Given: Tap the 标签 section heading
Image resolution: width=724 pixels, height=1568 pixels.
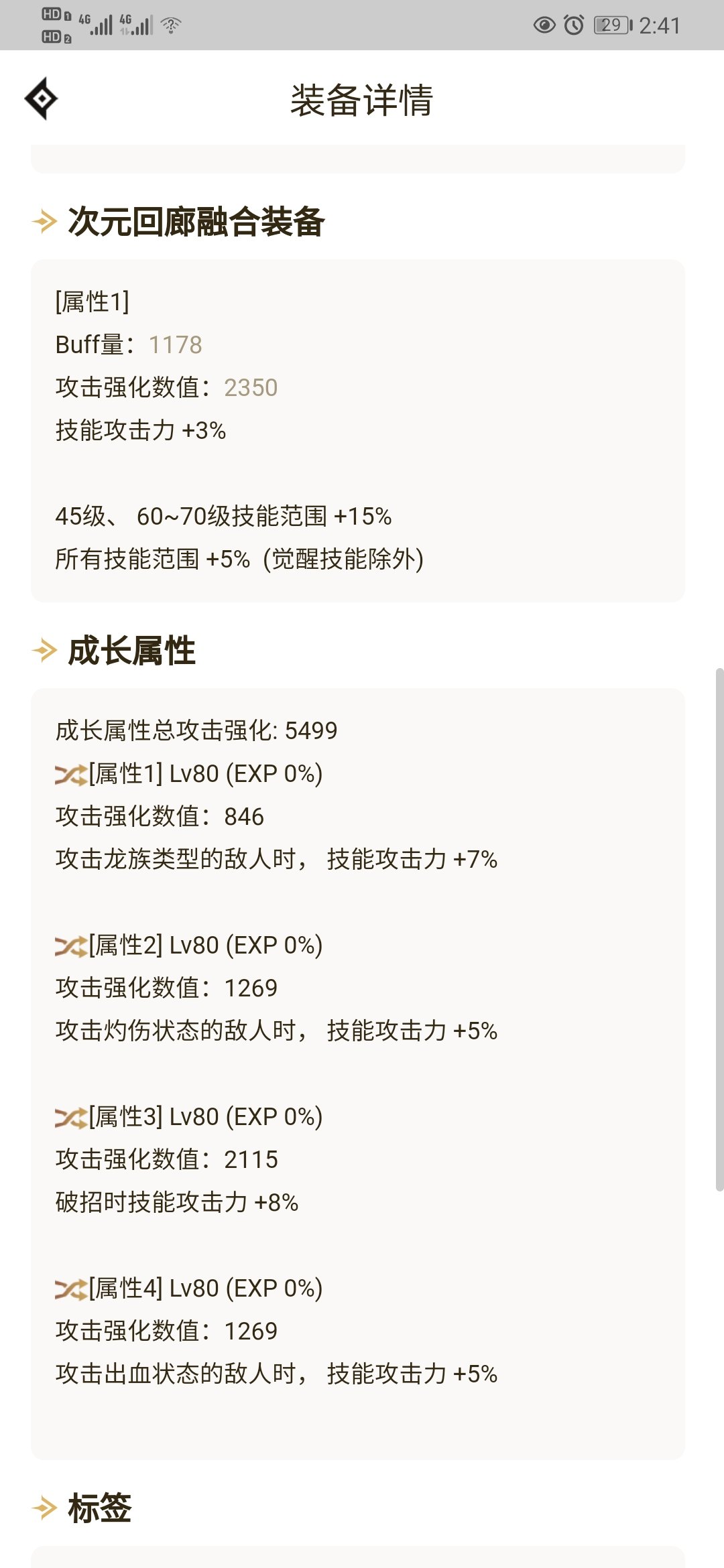Looking at the screenshot, I should click(100, 1508).
